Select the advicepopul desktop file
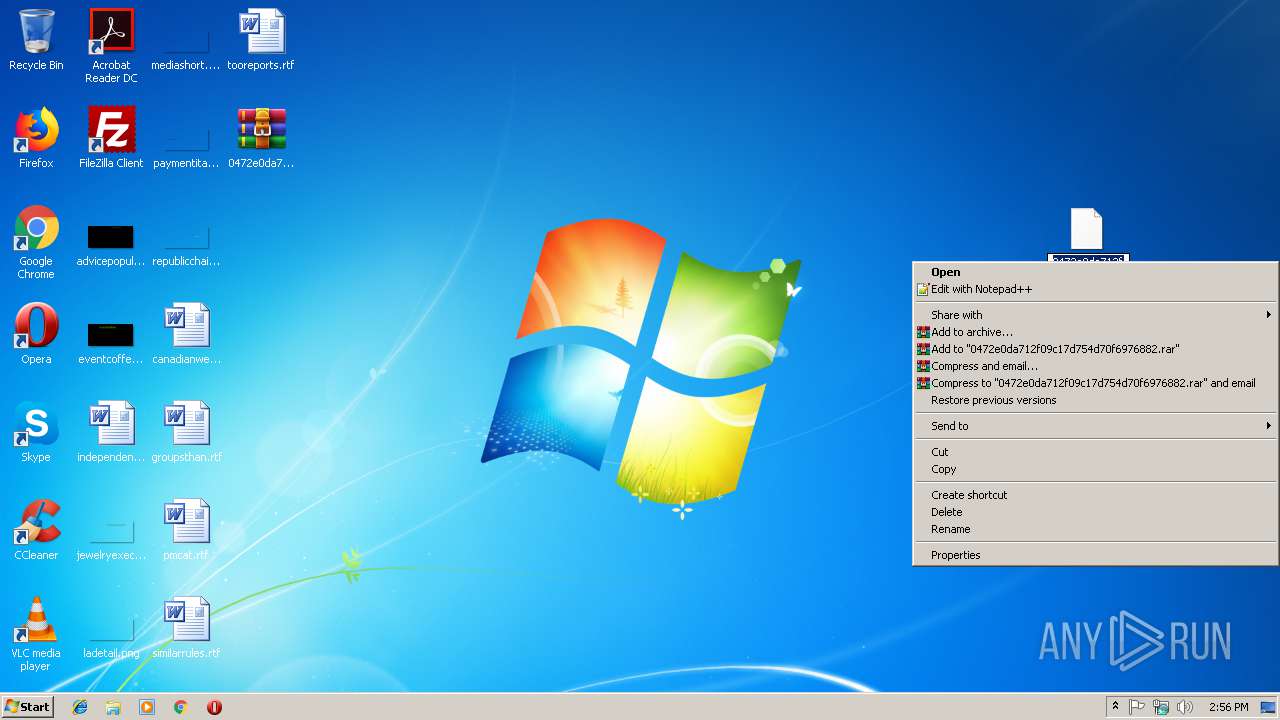The width and height of the screenshot is (1280, 720). click(x=111, y=242)
